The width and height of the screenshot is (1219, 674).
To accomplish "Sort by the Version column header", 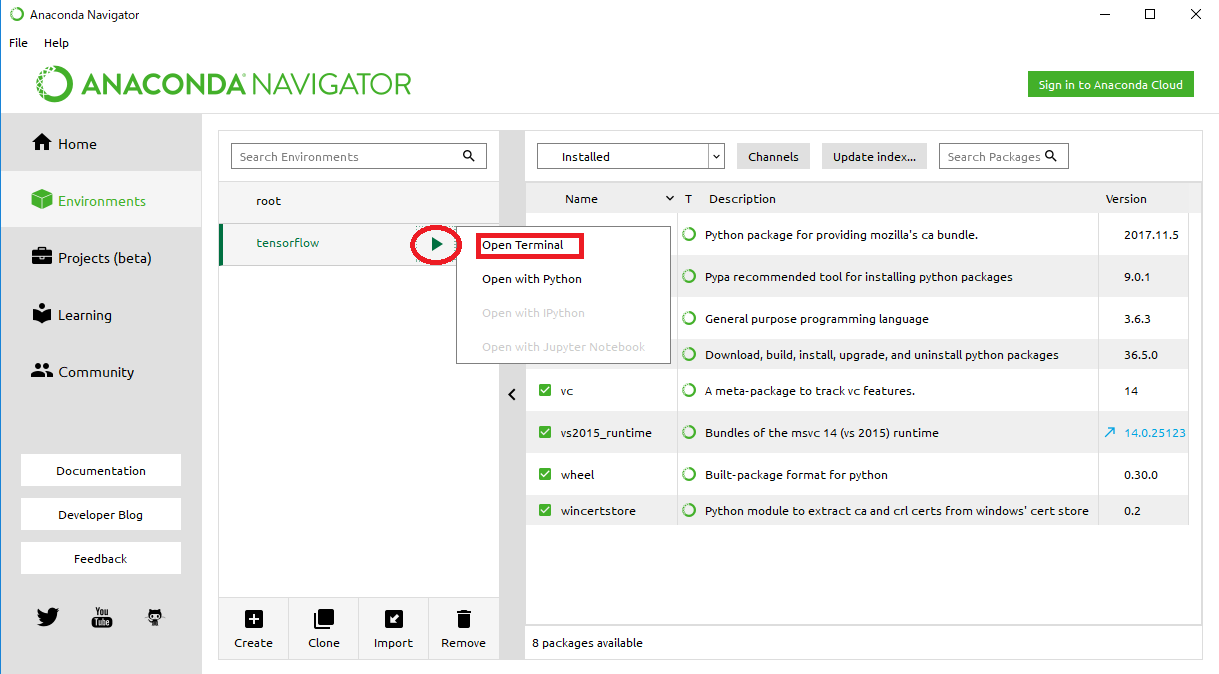I will [1126, 199].
